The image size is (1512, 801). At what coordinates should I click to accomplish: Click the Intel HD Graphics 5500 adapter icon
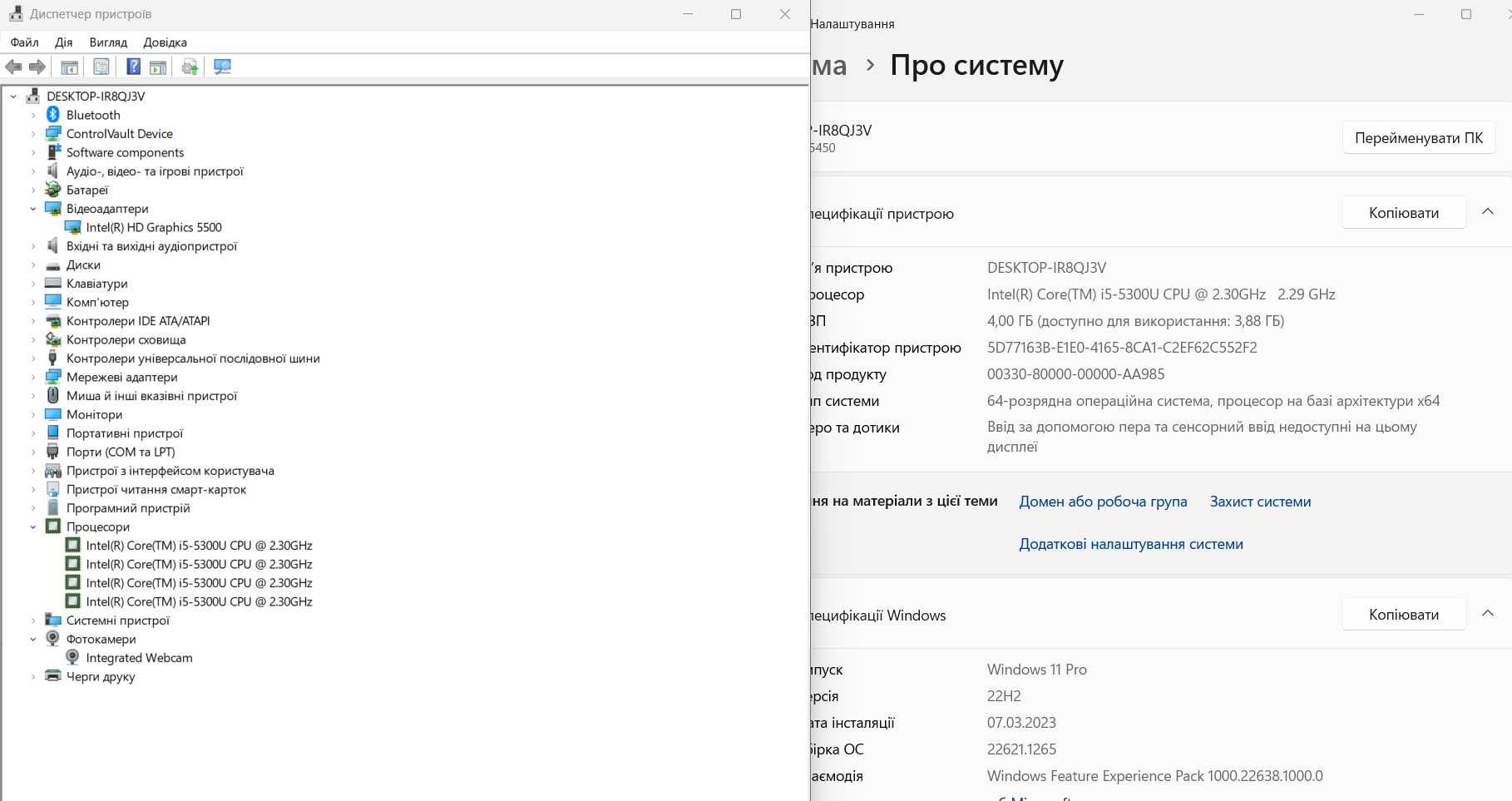(x=73, y=227)
